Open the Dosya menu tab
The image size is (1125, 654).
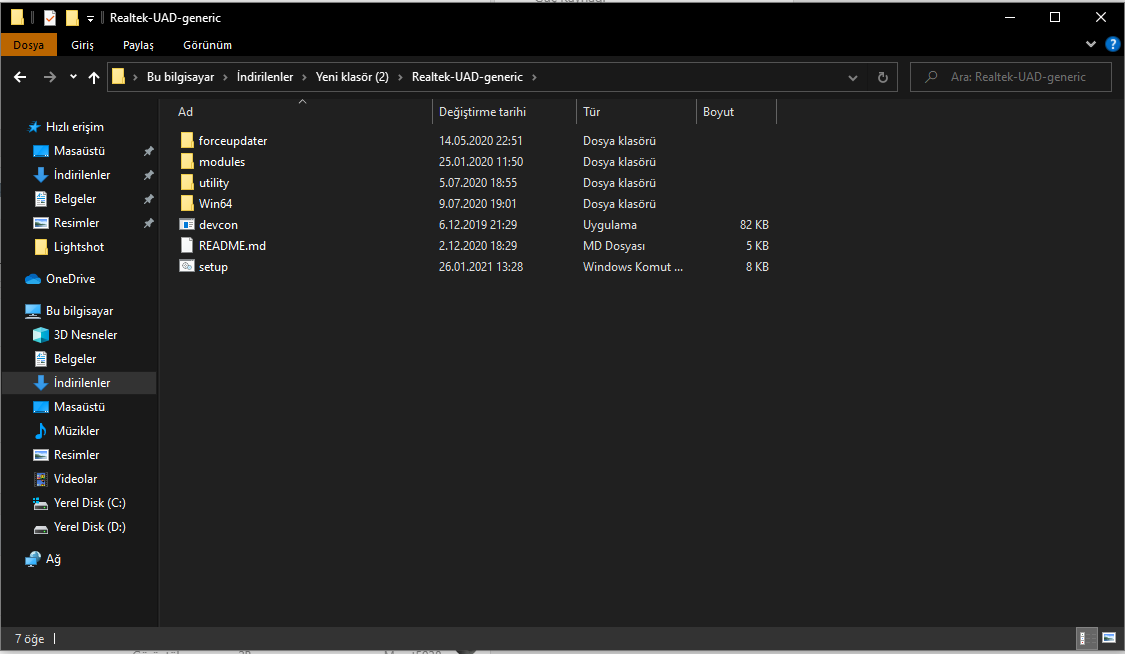(29, 44)
